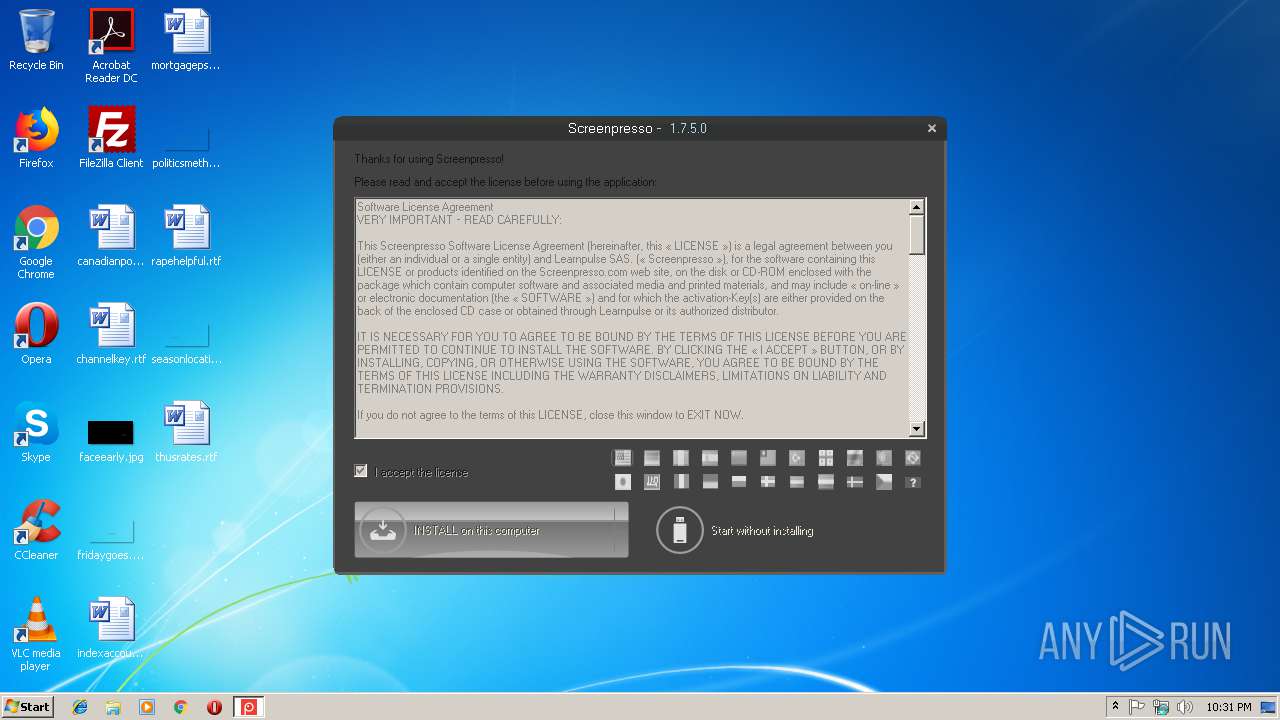Select the canadianpo document icon
This screenshot has width=1280, height=720.
(111, 236)
